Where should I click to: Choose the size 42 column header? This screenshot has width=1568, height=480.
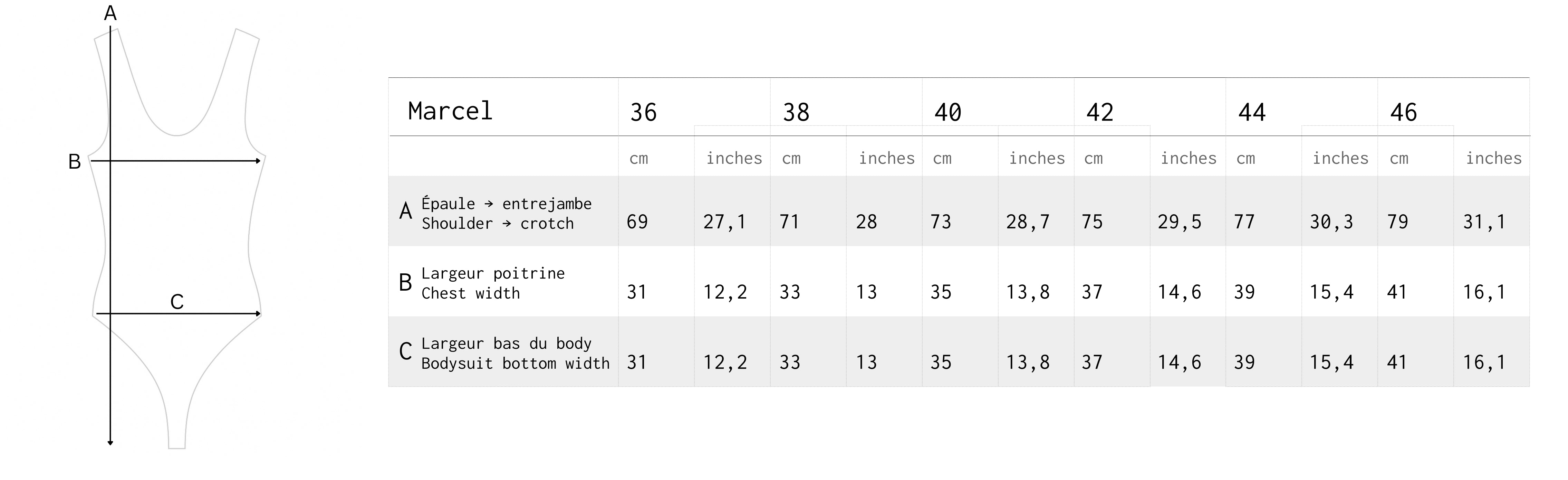coord(1100,113)
